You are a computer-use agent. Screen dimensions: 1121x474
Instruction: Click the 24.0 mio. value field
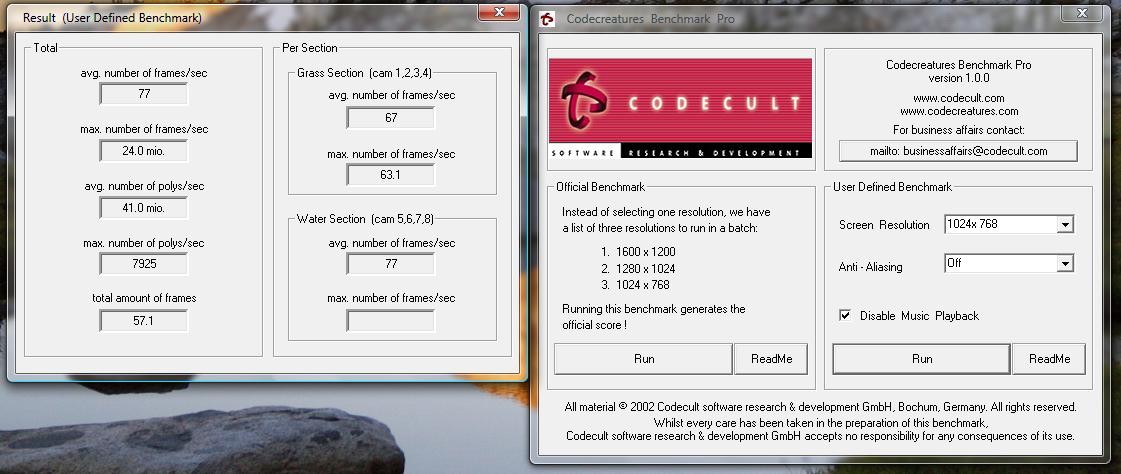144,151
